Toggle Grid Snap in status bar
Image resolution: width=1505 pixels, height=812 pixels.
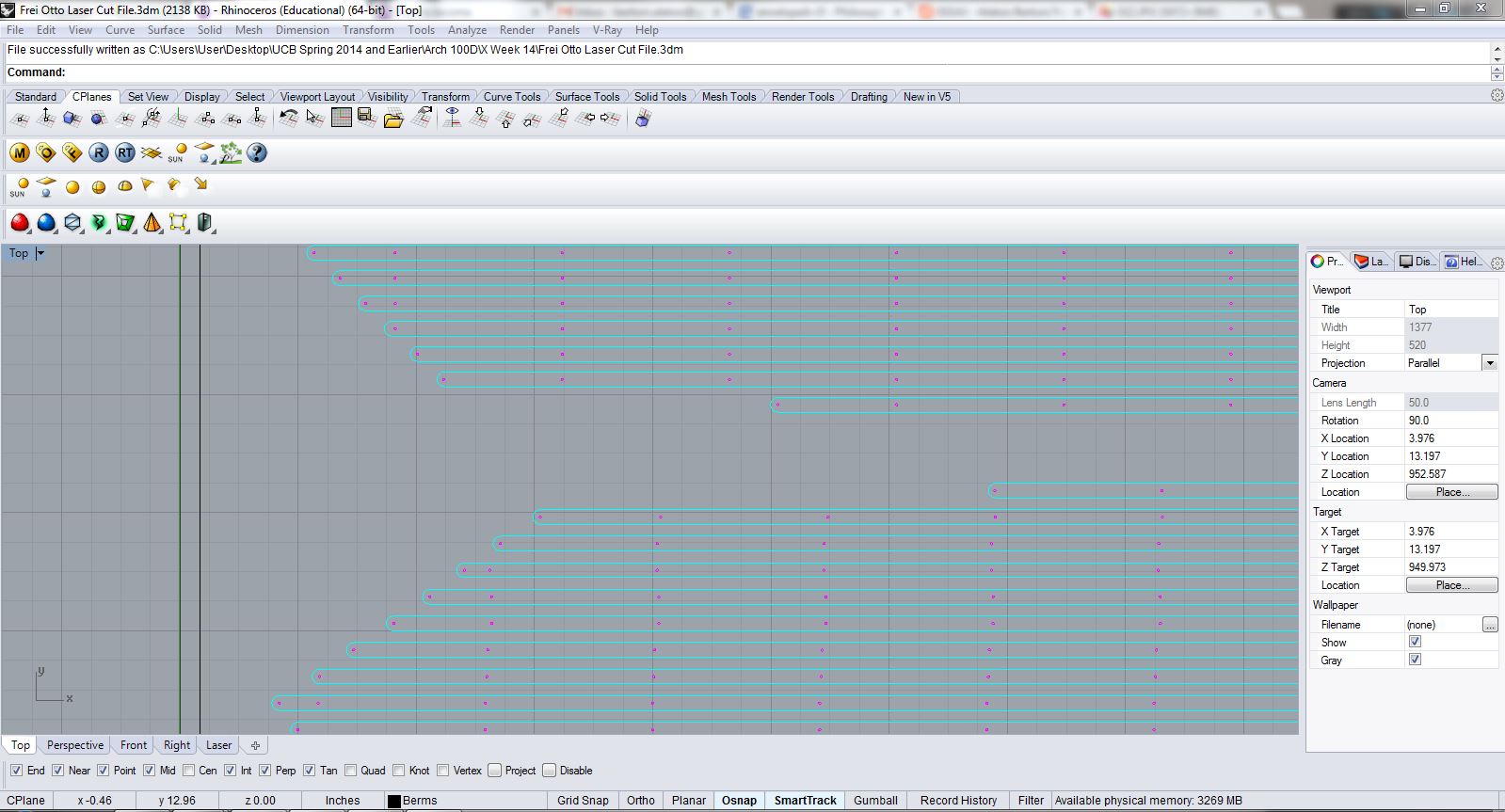coord(583,801)
